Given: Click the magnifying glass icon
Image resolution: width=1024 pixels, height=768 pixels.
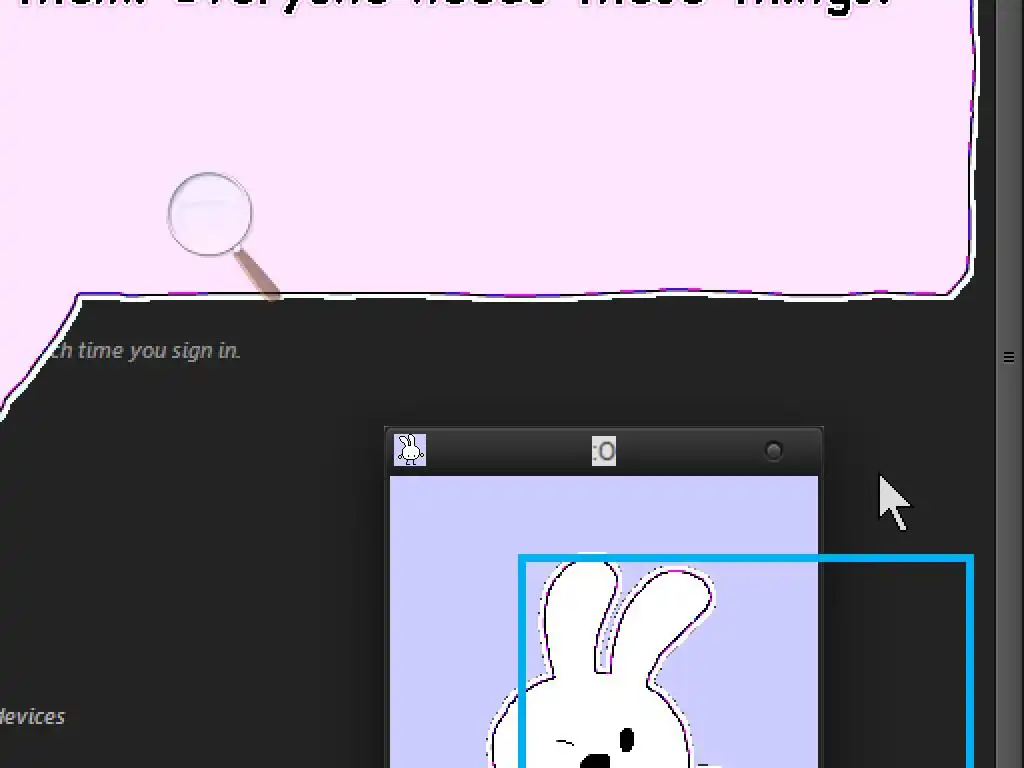Looking at the screenshot, I should [x=223, y=236].
